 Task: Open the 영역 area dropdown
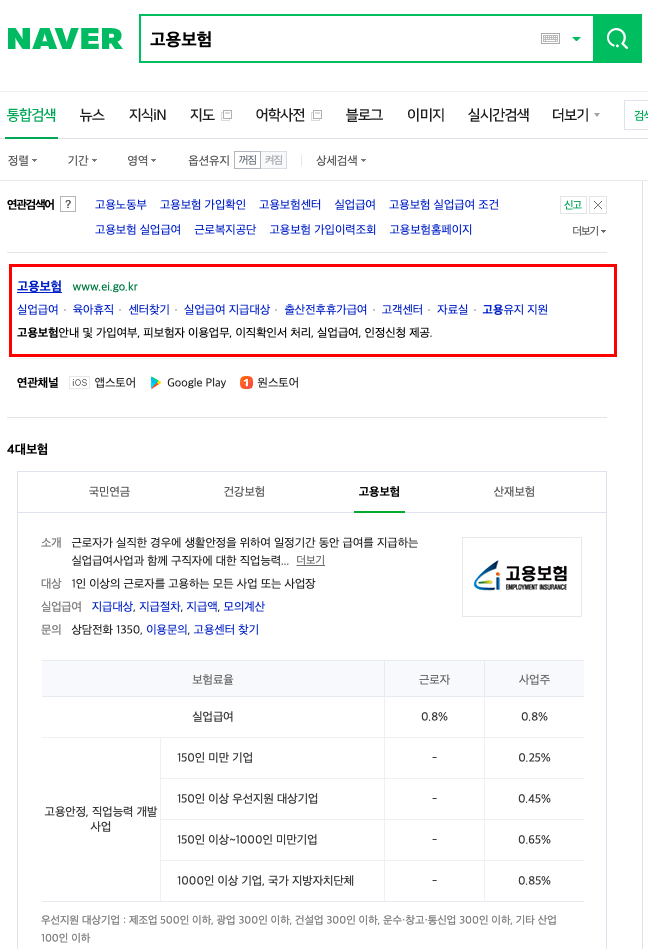[142, 160]
